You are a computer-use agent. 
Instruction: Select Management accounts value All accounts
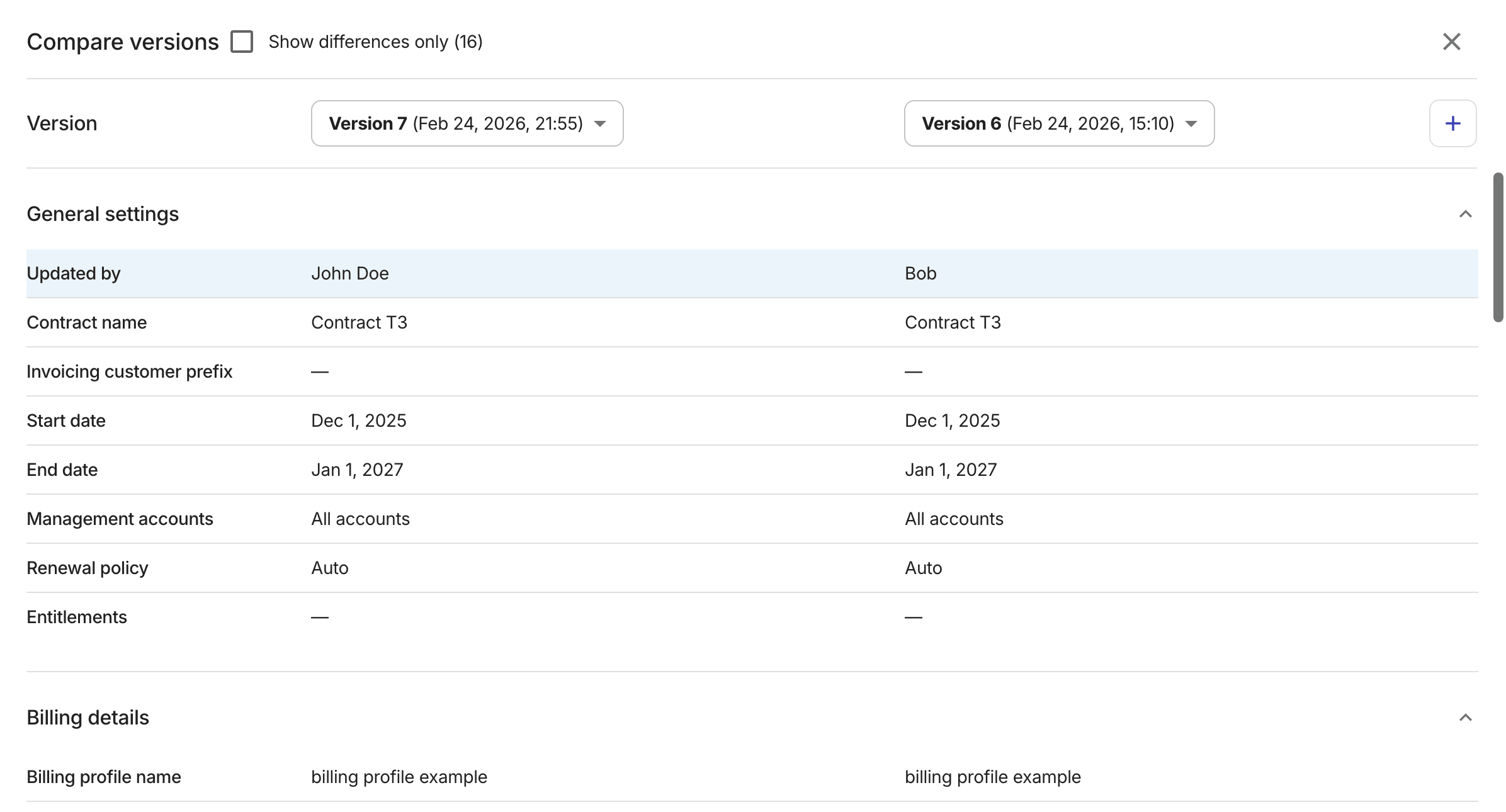(x=360, y=519)
